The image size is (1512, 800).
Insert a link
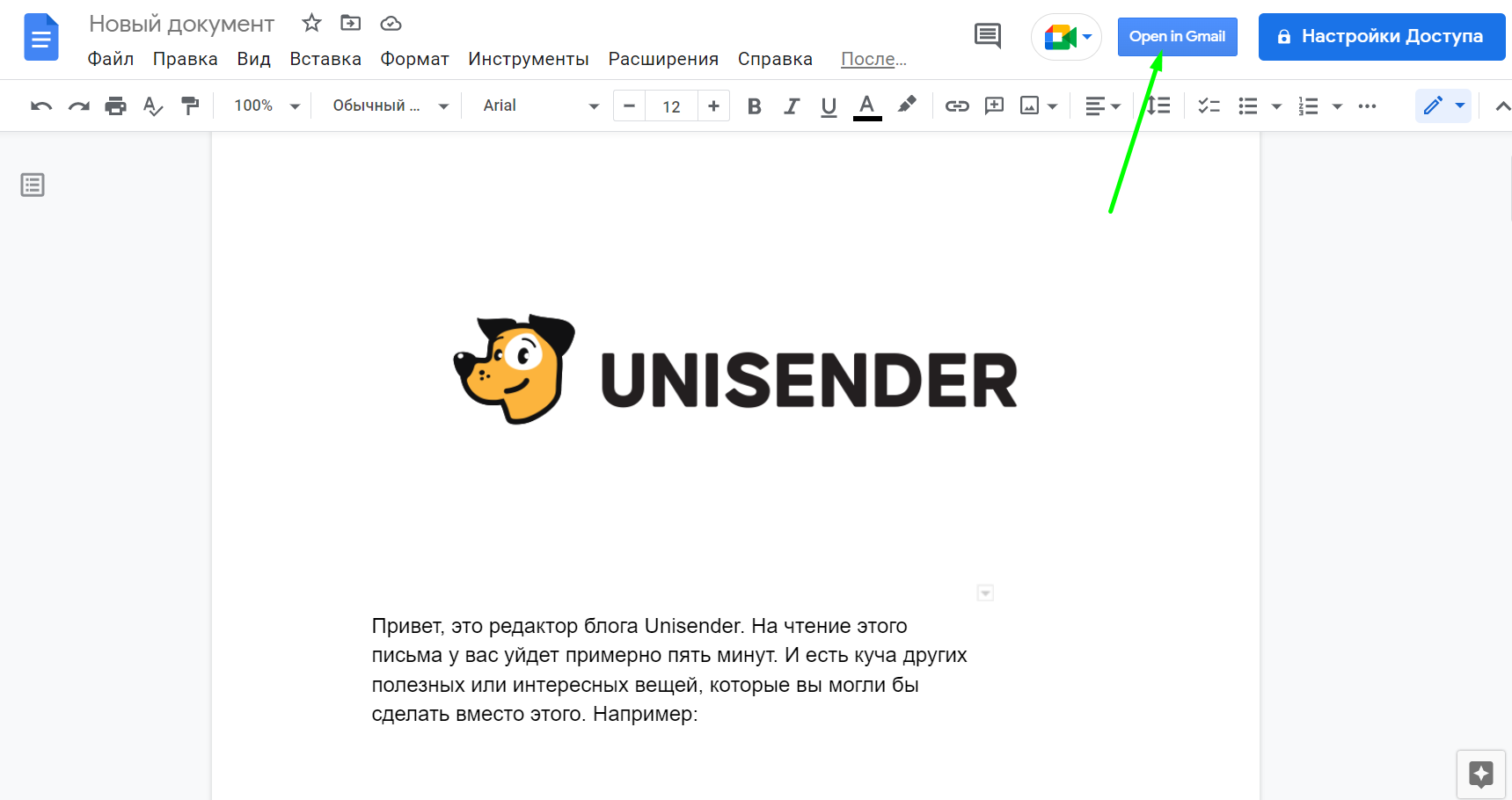pos(957,106)
